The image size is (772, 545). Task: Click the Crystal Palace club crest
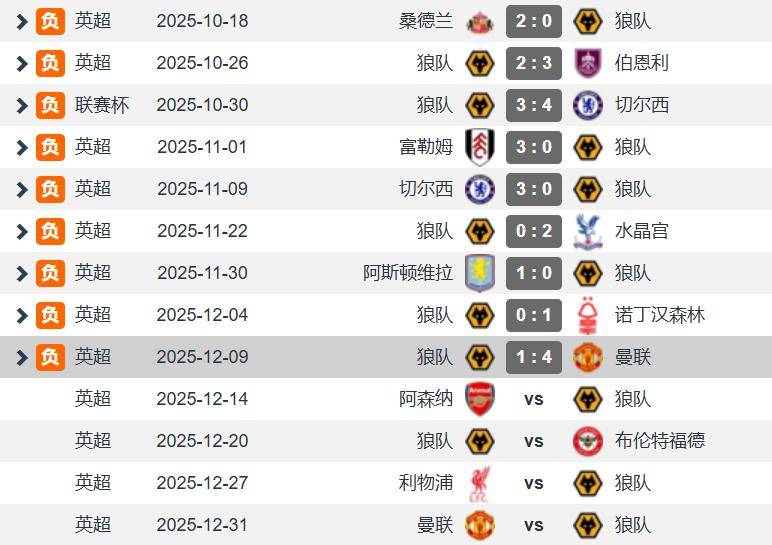pyautogui.click(x=588, y=231)
